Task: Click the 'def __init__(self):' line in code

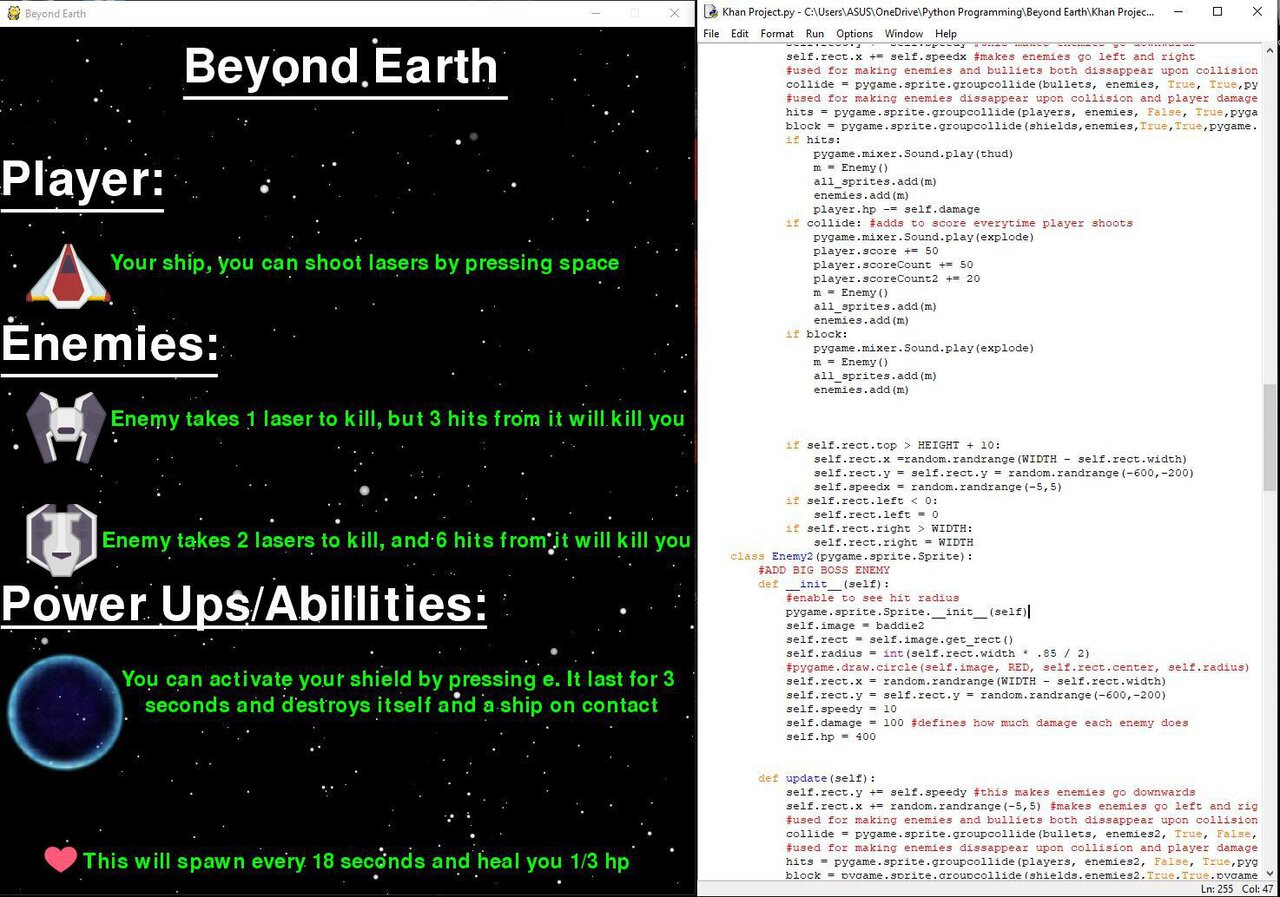Action: pyautogui.click(x=823, y=584)
